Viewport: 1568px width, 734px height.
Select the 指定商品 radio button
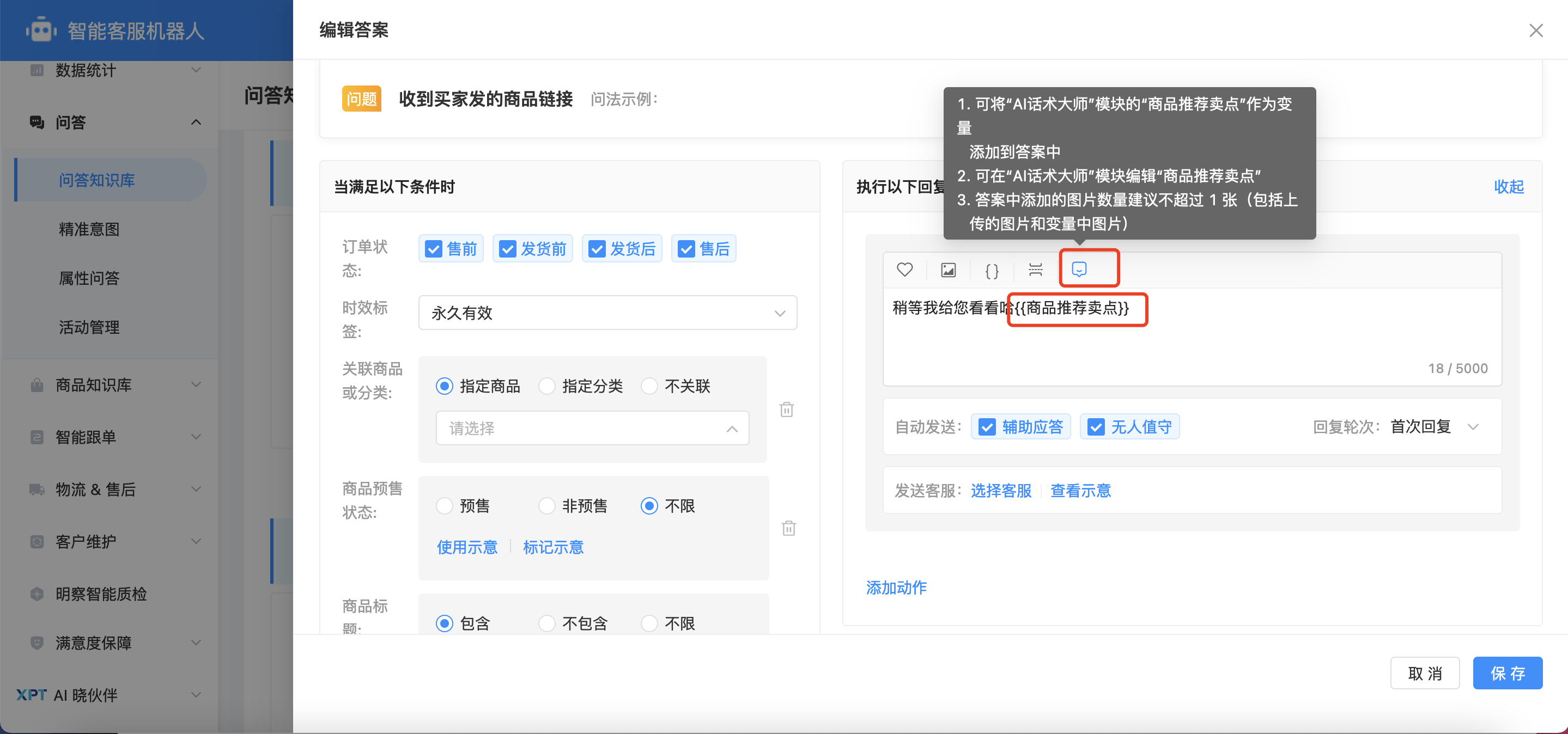click(x=445, y=386)
